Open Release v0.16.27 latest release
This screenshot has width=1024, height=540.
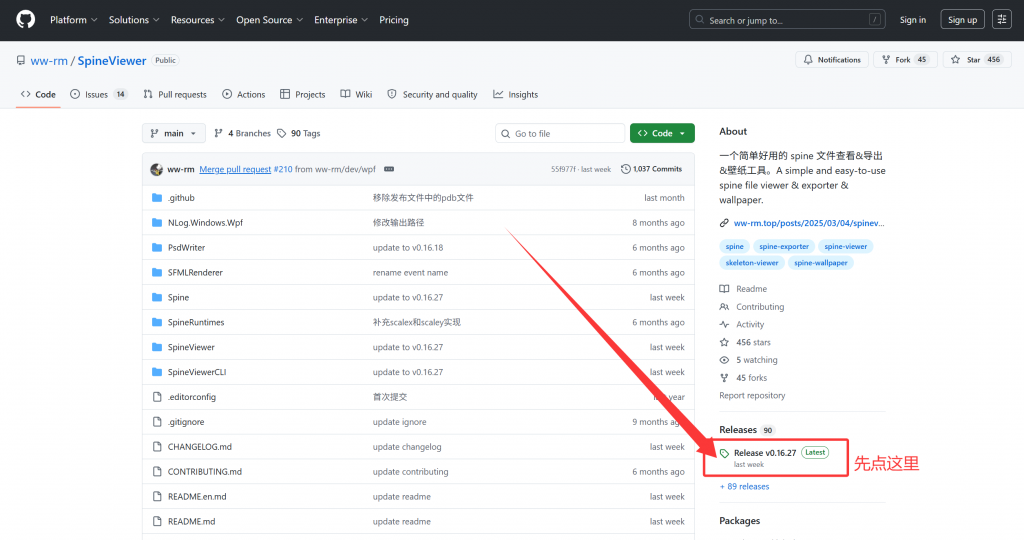(x=765, y=453)
